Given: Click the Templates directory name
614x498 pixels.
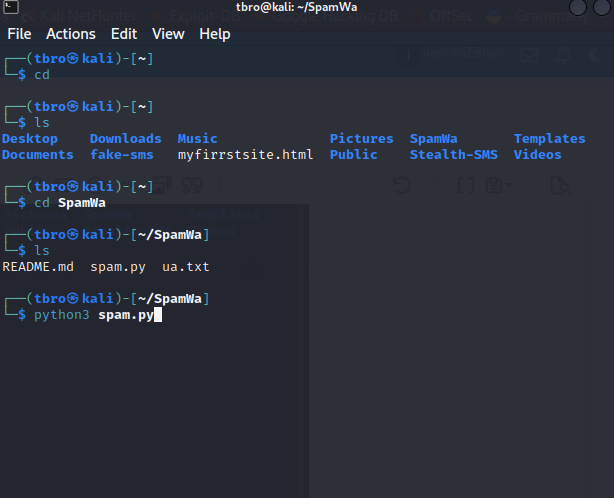Looking at the screenshot, I should pos(549,139).
